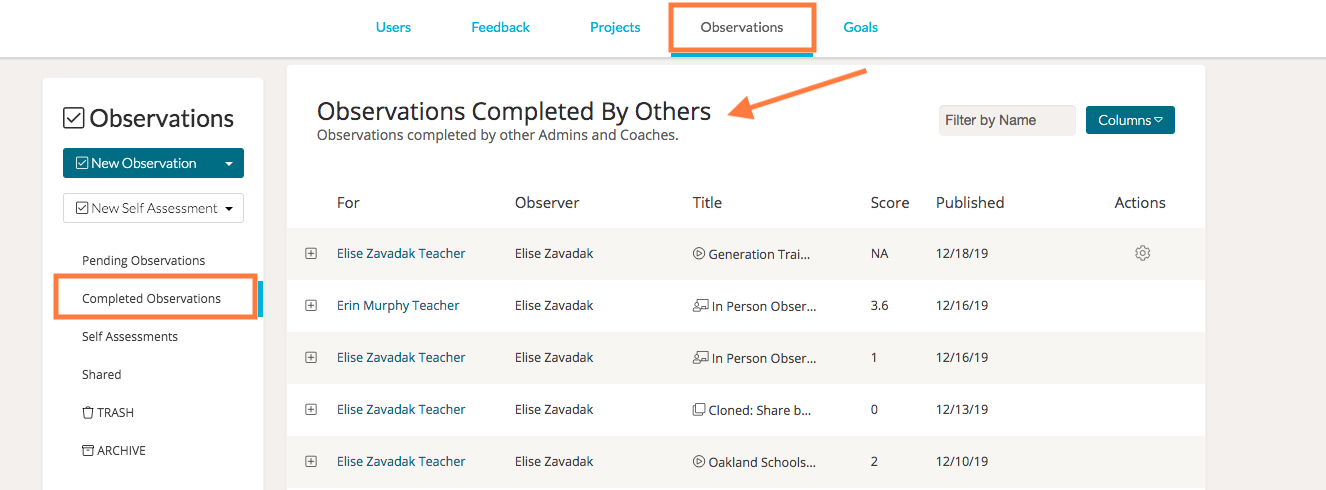Image resolution: width=1326 pixels, height=490 pixels.
Task: Click the in-person icon on Erin Murphy's row
Action: pyautogui.click(x=700, y=306)
